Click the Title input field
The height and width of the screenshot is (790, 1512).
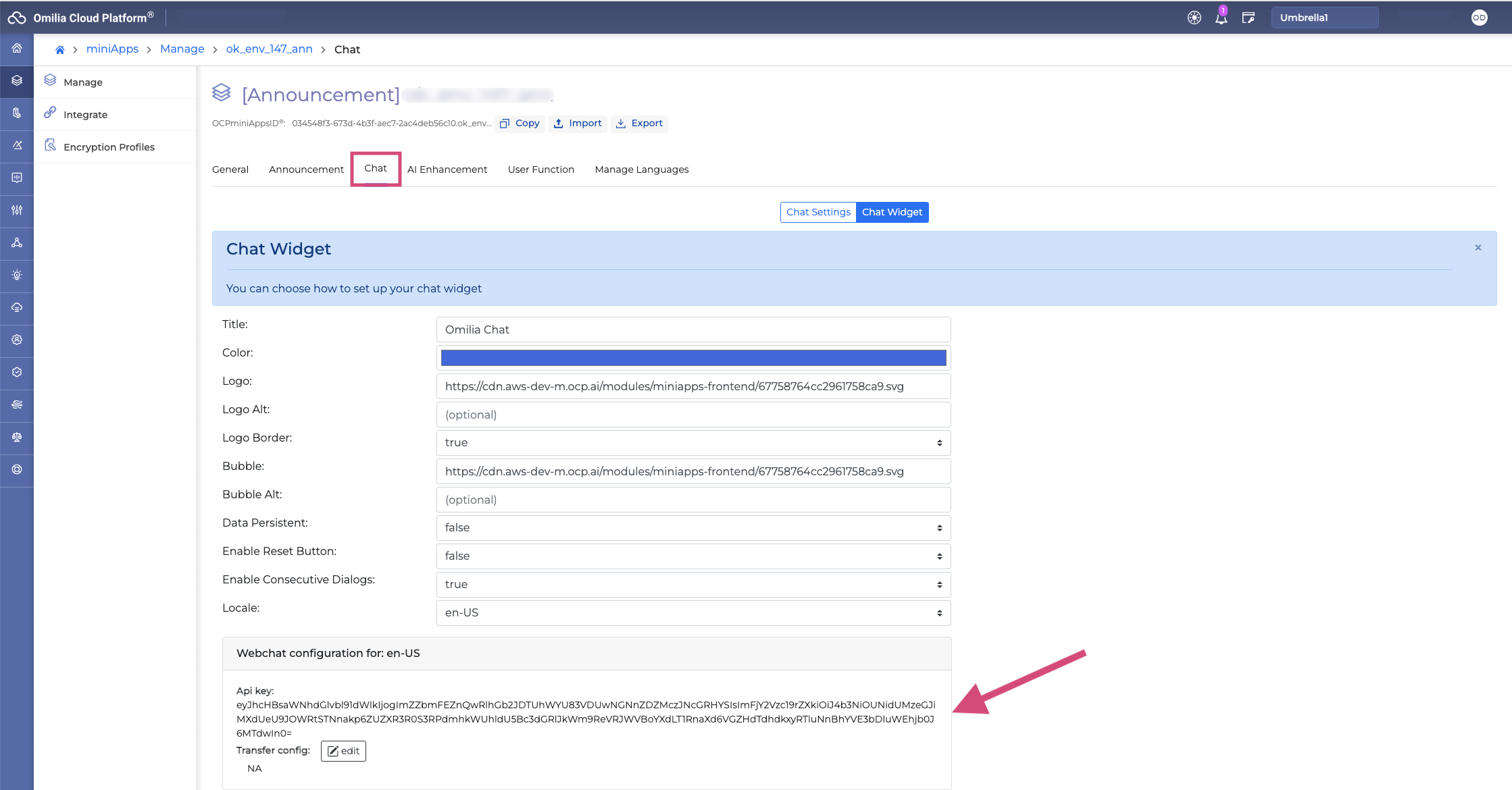pyautogui.click(x=693, y=330)
